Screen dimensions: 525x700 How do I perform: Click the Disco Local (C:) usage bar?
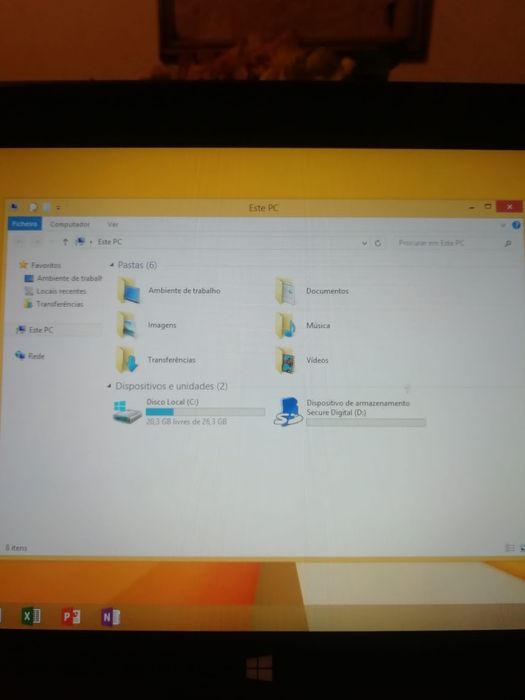[205, 412]
